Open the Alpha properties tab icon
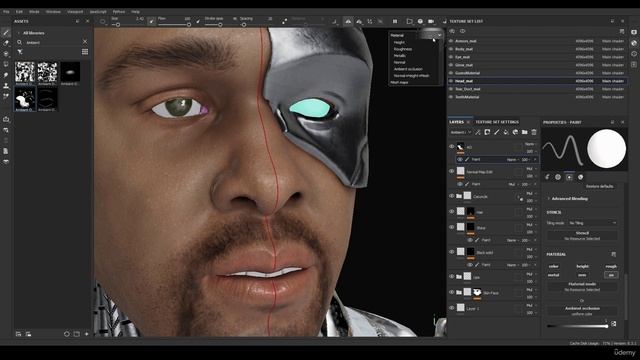The width and height of the screenshot is (640, 360). point(558,177)
